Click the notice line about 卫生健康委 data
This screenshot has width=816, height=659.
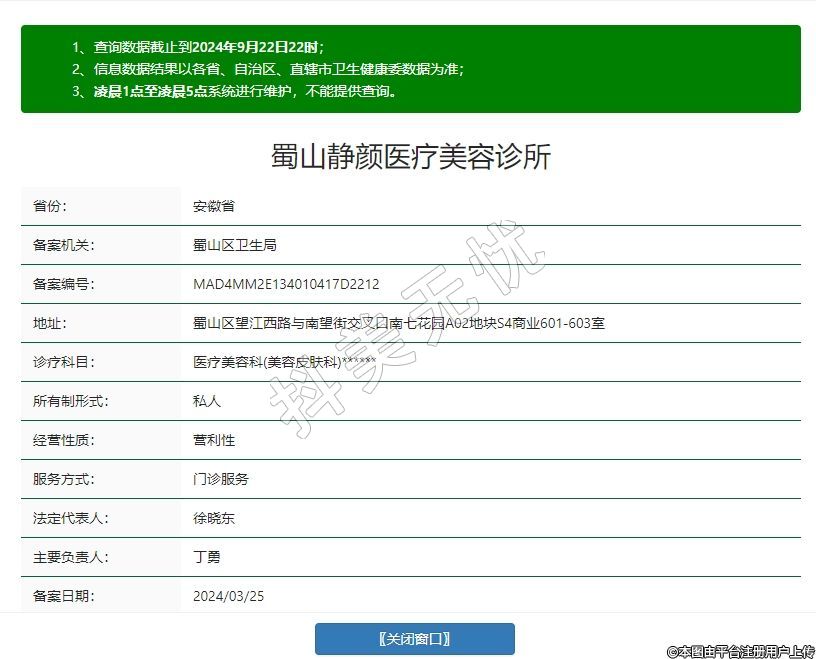[267, 69]
